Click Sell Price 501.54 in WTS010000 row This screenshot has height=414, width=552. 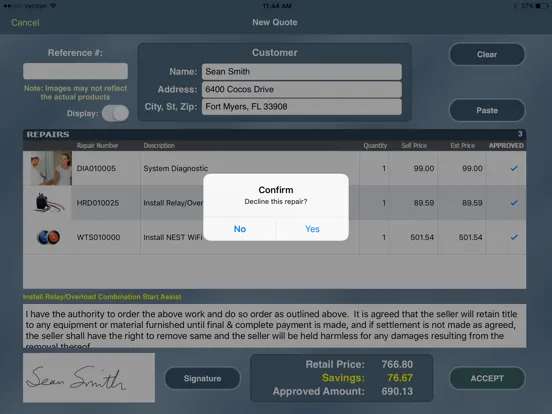coord(422,237)
